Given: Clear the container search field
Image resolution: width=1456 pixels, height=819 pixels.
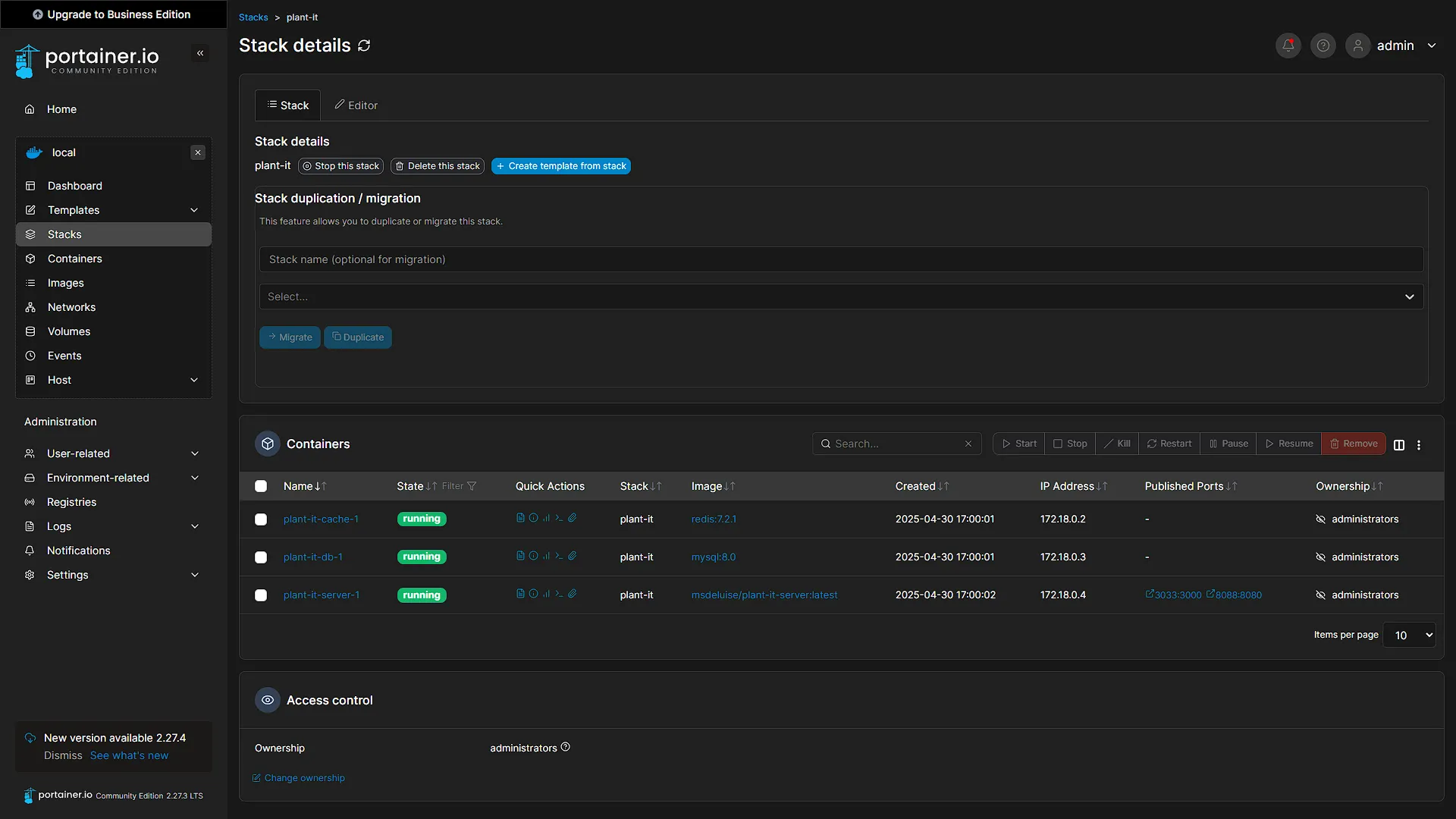Looking at the screenshot, I should pyautogui.click(x=968, y=444).
